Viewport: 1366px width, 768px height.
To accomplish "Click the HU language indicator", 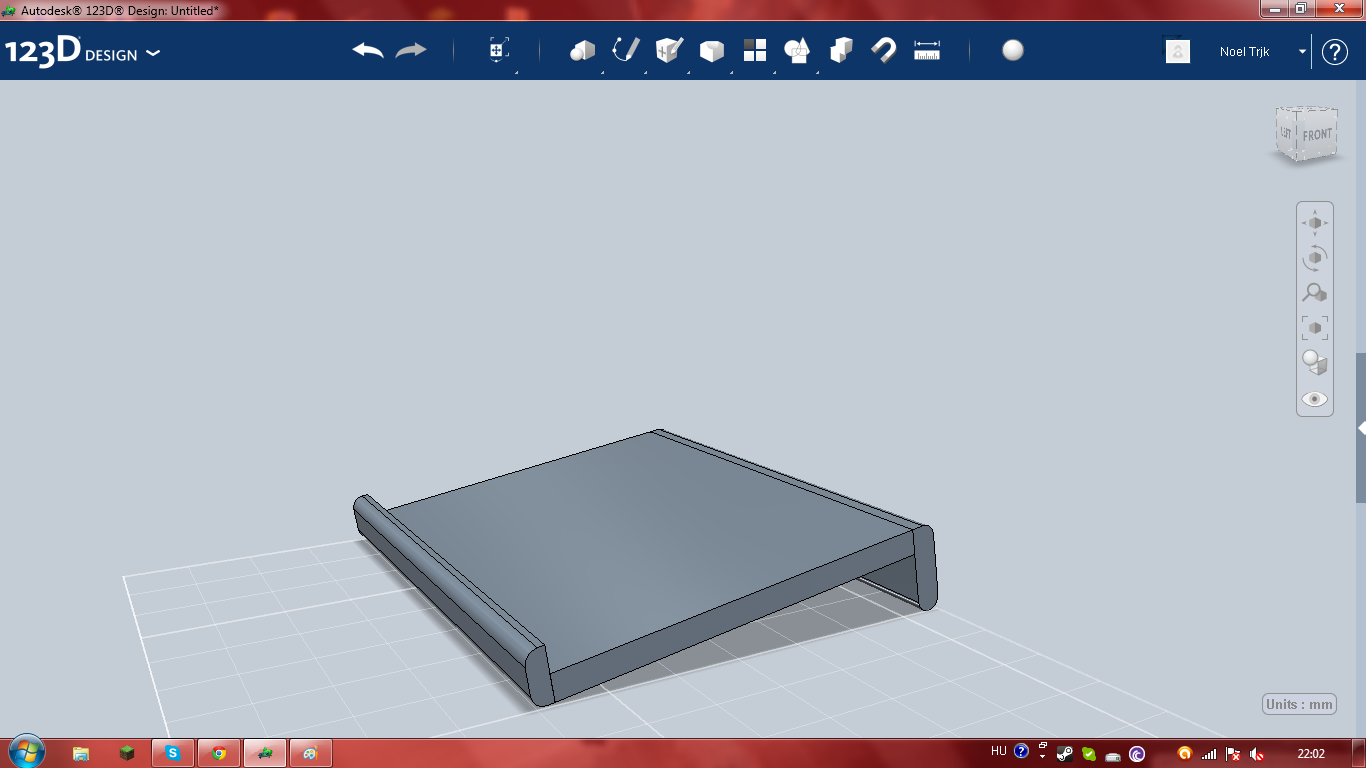I will pyautogui.click(x=998, y=751).
